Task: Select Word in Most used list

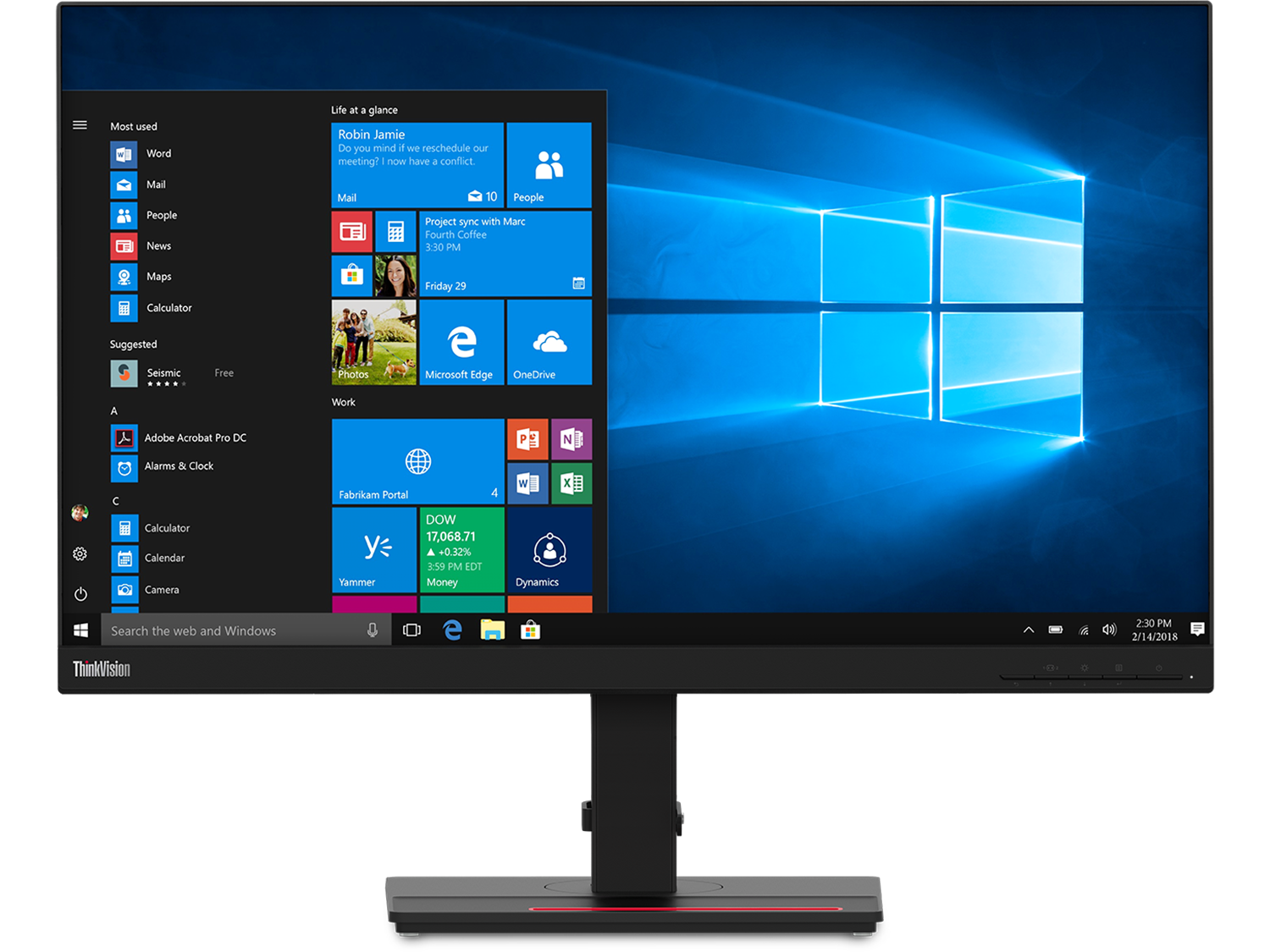Action: coord(158,154)
